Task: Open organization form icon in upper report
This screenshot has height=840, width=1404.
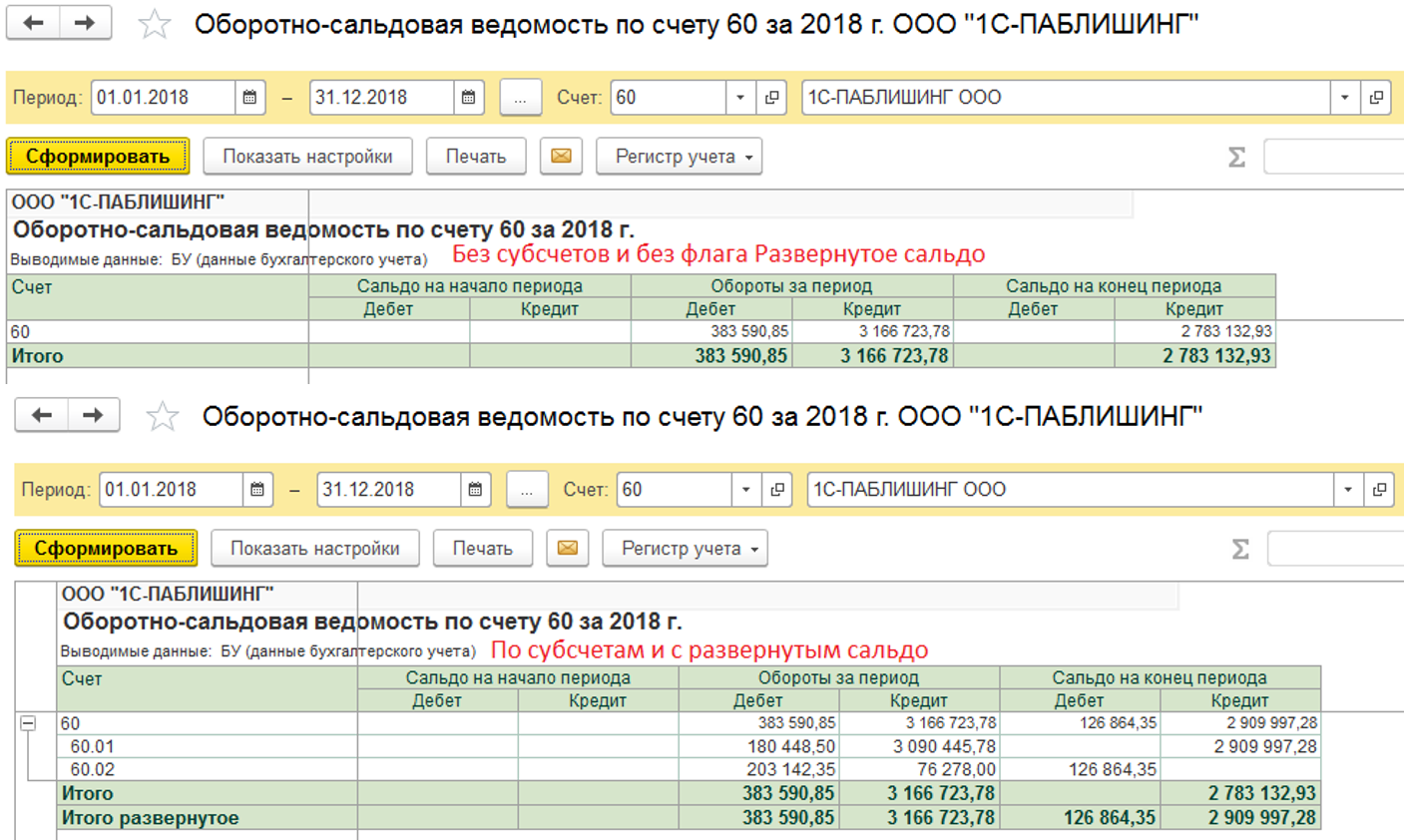Action: [1376, 98]
